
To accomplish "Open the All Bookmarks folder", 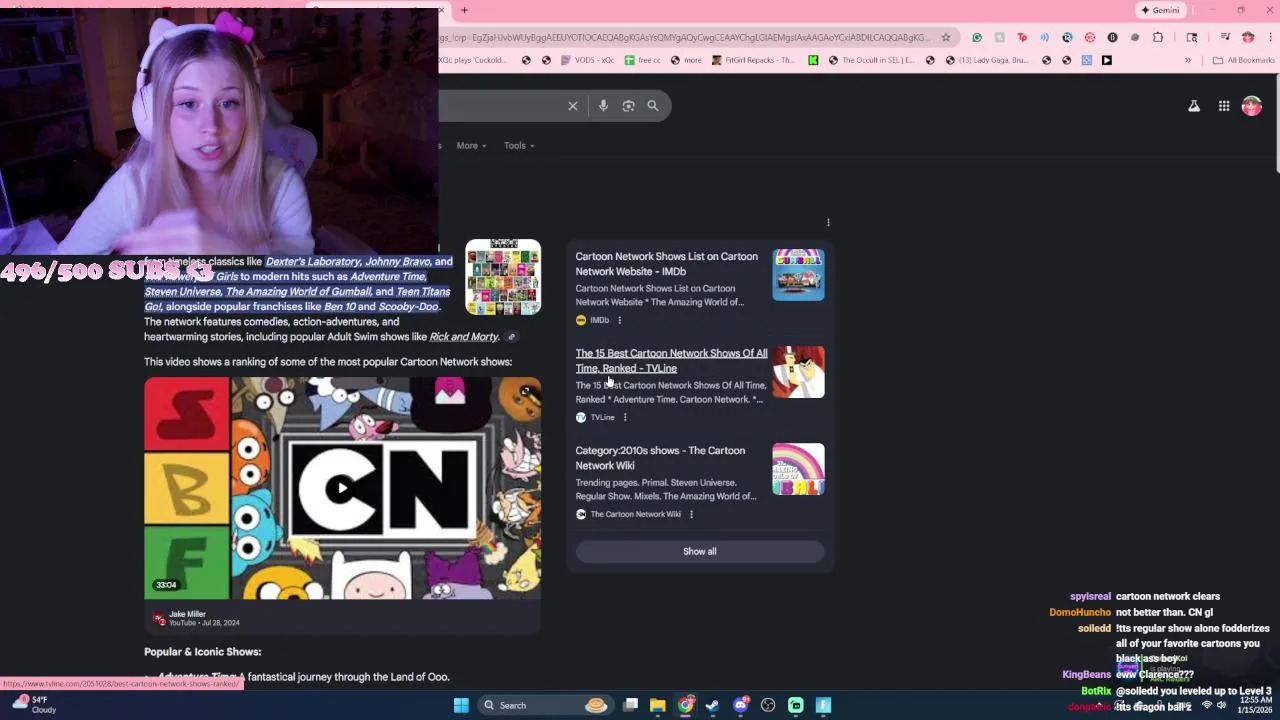I will tap(1243, 60).
